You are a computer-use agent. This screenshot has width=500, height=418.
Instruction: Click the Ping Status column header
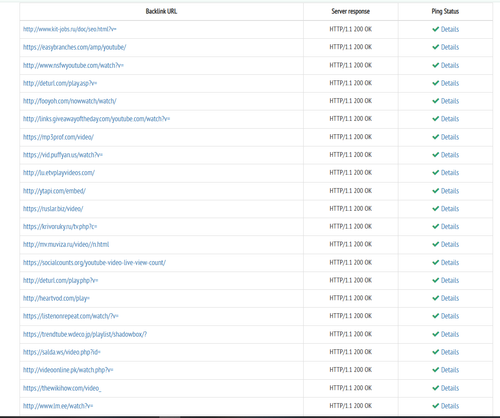[x=445, y=11]
